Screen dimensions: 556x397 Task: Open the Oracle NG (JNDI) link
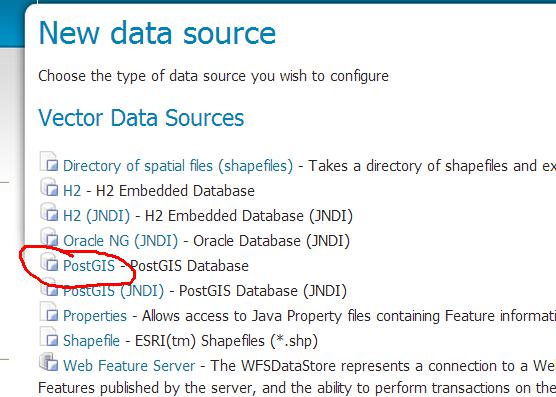[x=121, y=241]
